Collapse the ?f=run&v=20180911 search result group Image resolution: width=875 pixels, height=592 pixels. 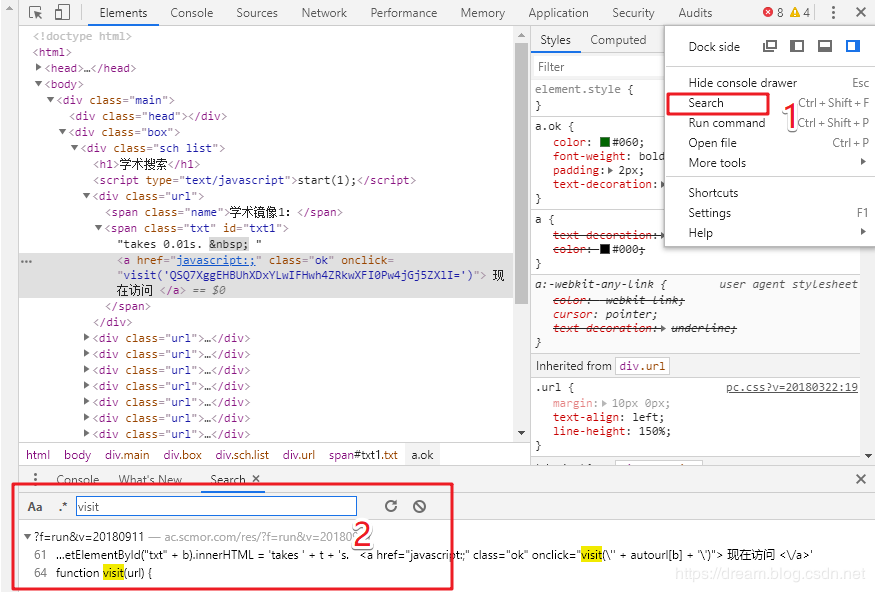[x=27, y=537]
